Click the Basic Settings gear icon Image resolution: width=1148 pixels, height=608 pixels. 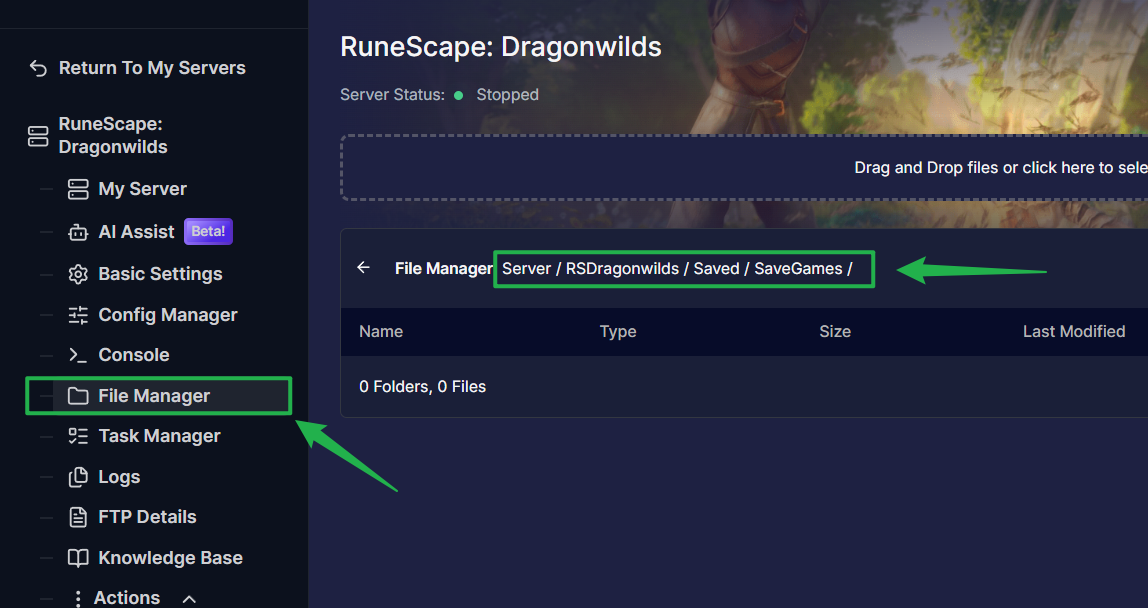pos(78,274)
